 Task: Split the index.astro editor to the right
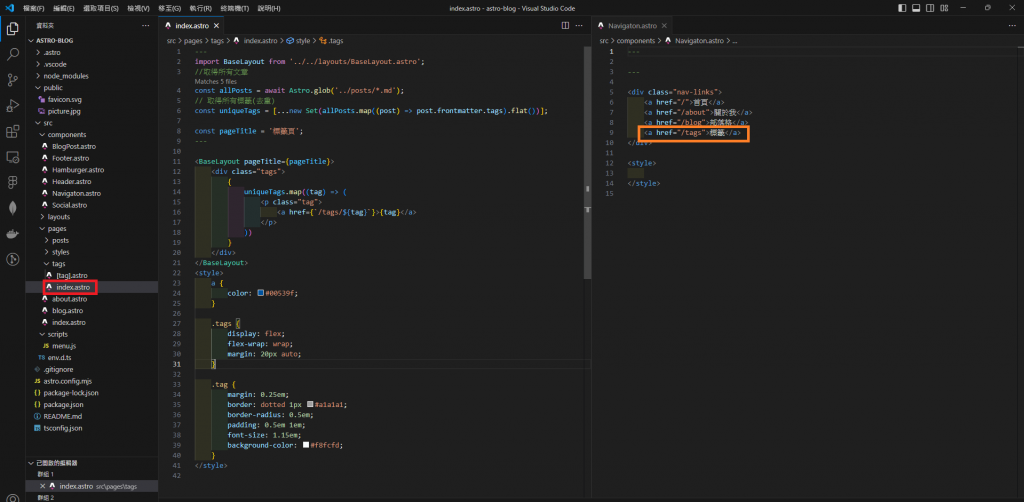[566, 25]
